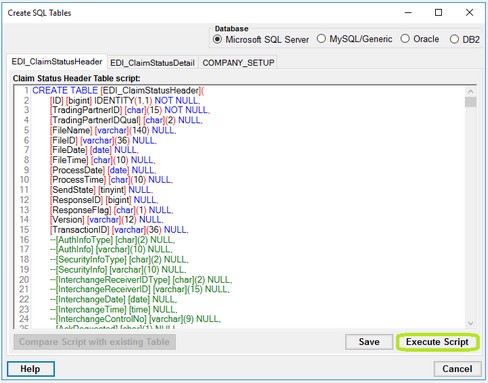Click the commented [InterchangeDate] line
This screenshot has width=488, height=383.
point(114,299)
